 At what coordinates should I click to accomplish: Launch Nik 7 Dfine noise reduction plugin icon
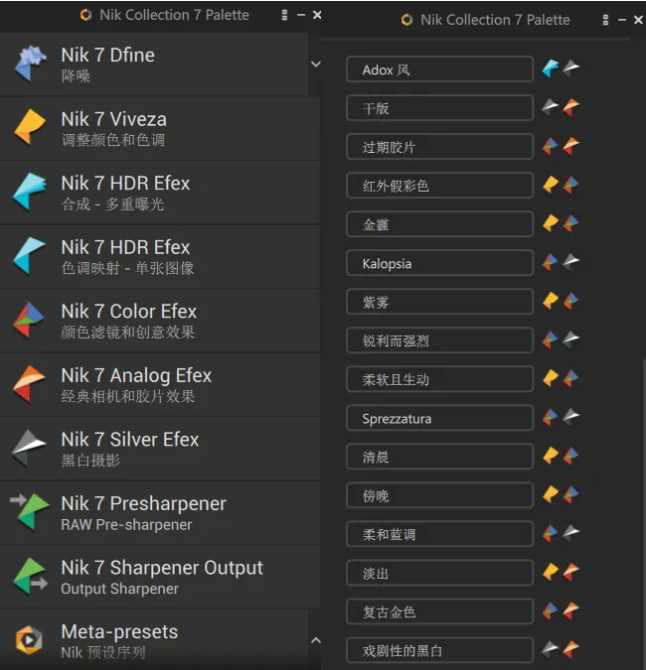pos(30,64)
